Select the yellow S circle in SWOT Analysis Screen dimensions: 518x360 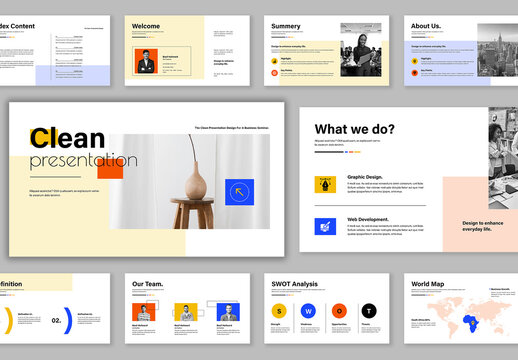coord(279,311)
